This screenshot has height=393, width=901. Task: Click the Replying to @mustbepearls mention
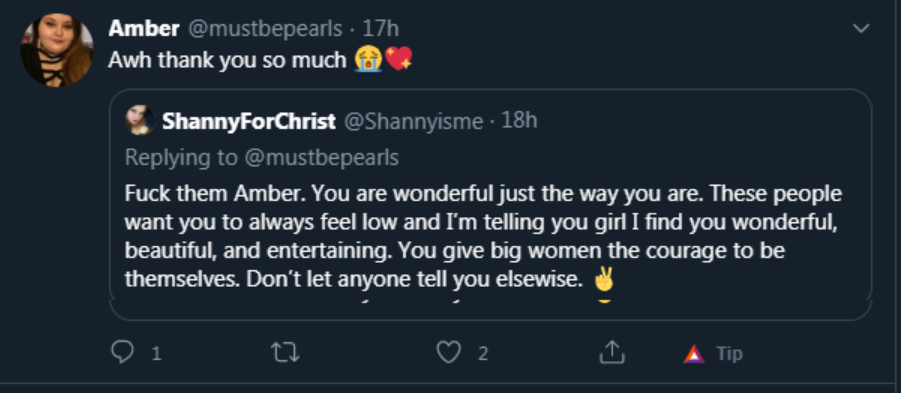[x=322, y=157]
